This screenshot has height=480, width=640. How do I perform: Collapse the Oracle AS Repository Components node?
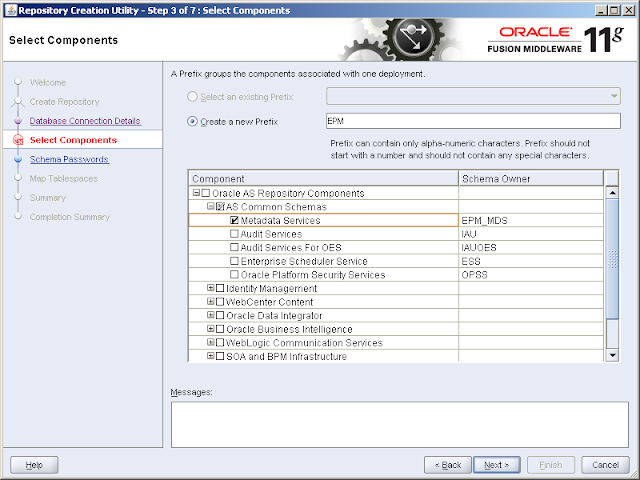[196, 193]
